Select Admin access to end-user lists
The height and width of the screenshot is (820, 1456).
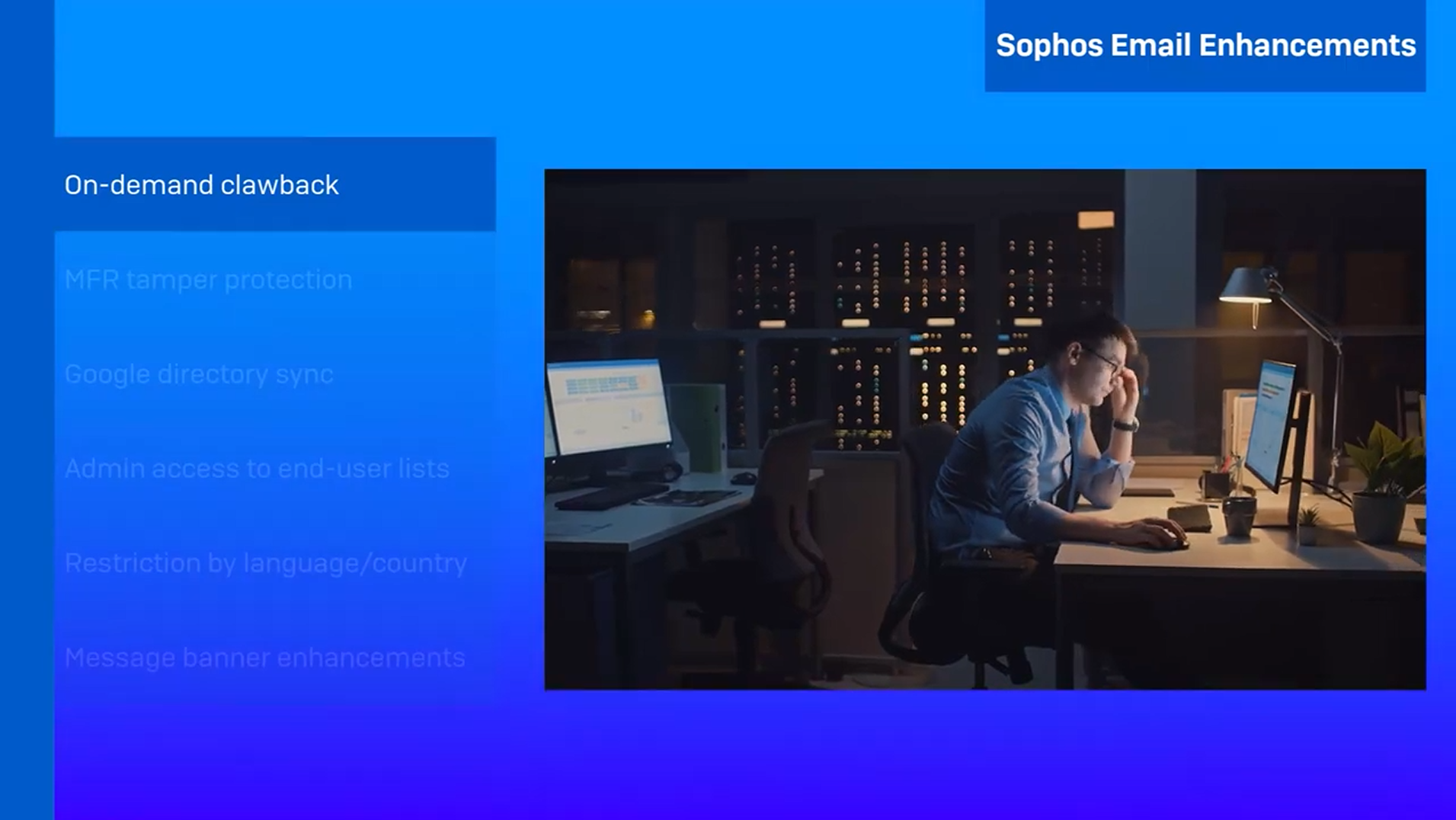[x=257, y=469]
